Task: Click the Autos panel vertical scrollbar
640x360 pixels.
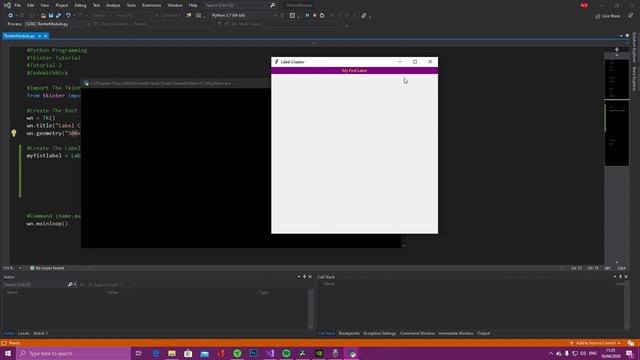Action: [x=311, y=309]
